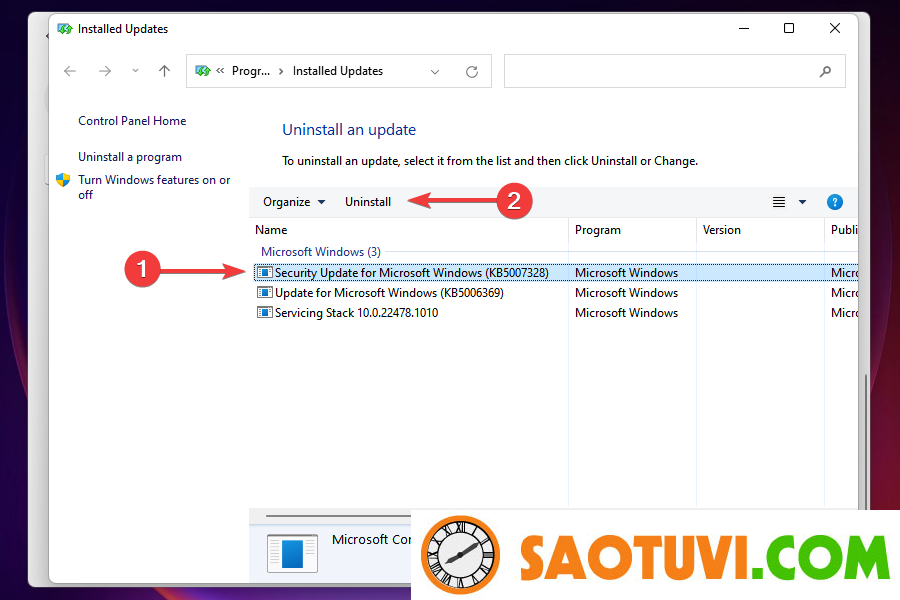900x600 pixels.
Task: Open the view options dropdown arrow
Action: [x=802, y=201]
